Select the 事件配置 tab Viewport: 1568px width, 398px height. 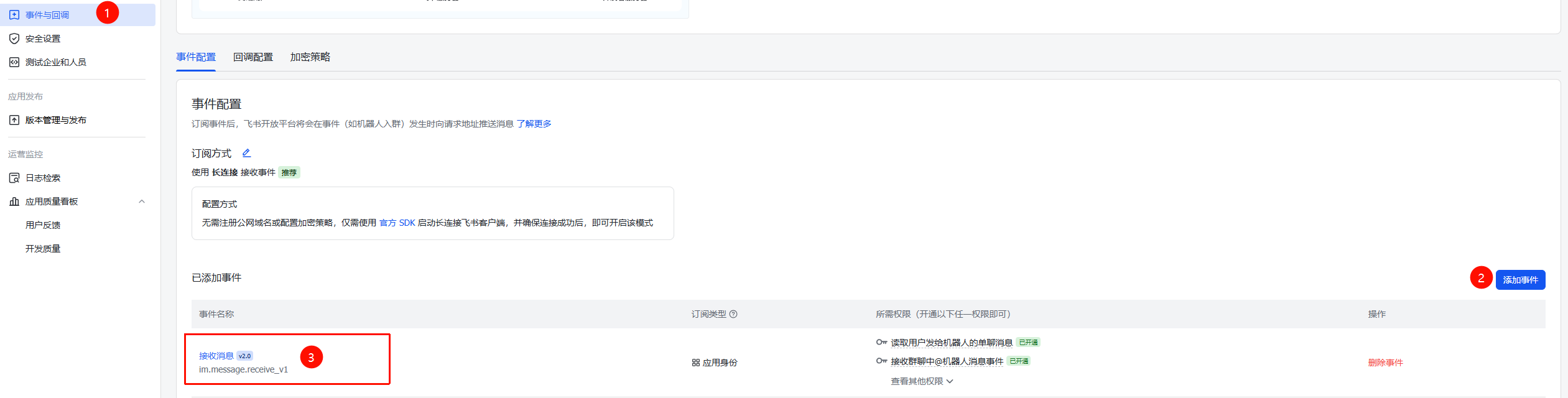[x=196, y=57]
